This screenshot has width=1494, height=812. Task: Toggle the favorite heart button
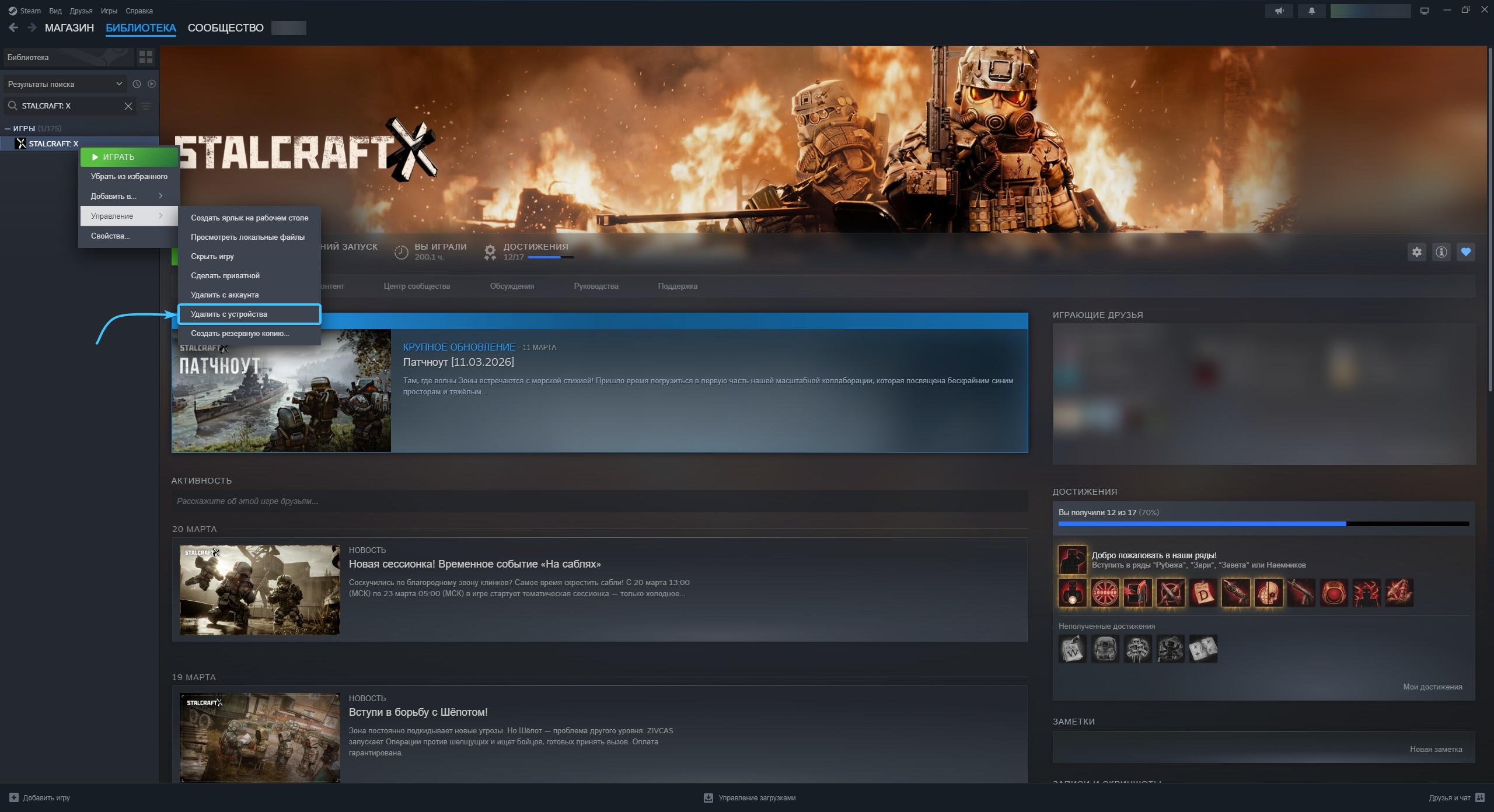1465,252
